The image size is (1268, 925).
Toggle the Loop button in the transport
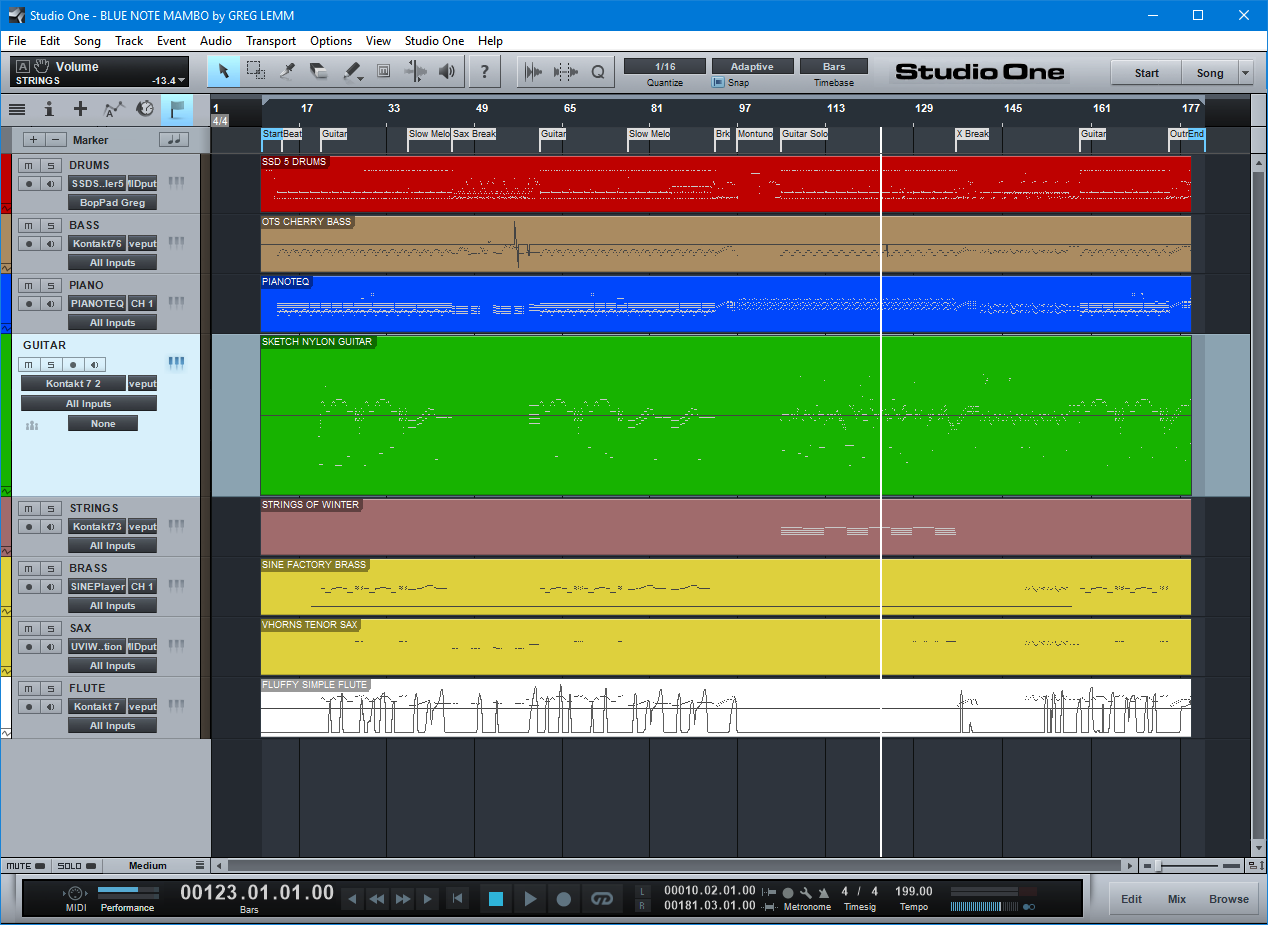601,898
